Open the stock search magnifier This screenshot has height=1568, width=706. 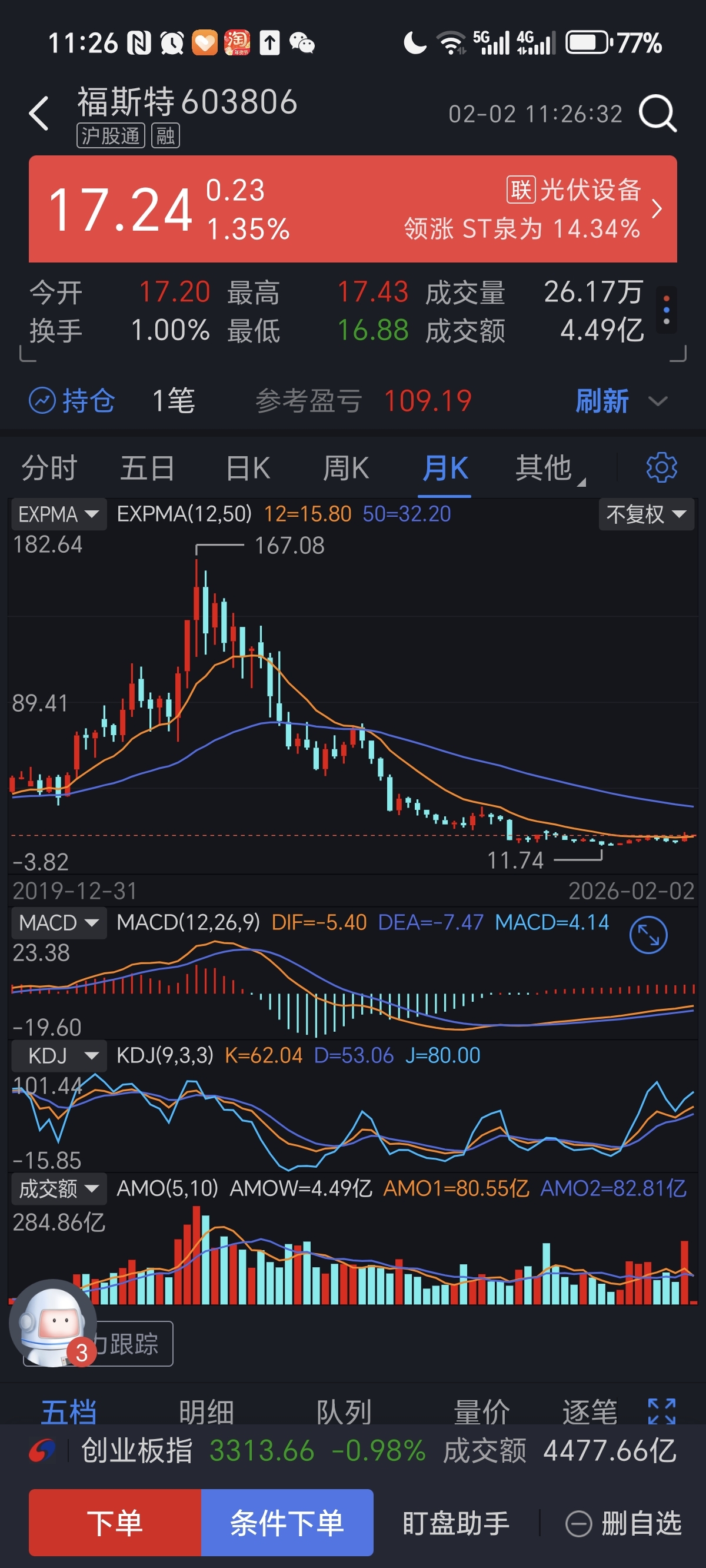coord(657,113)
